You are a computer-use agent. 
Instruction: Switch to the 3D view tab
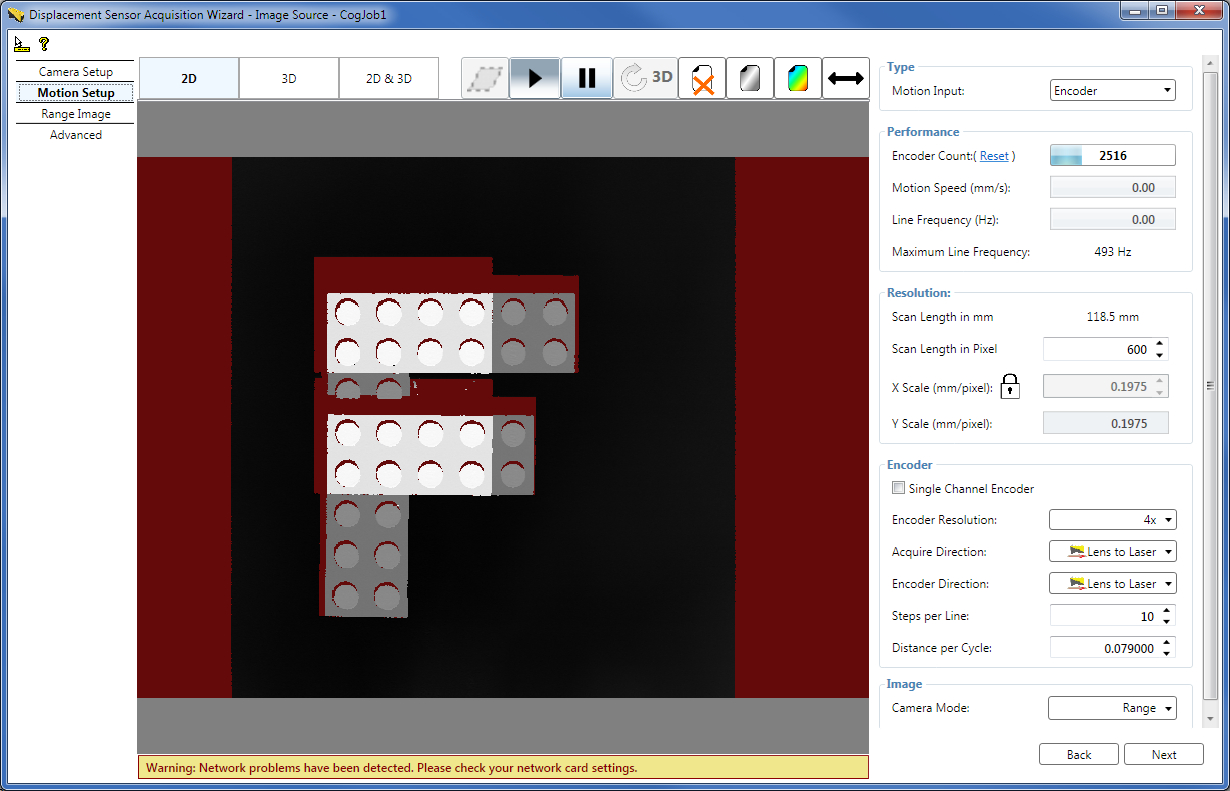coord(288,77)
